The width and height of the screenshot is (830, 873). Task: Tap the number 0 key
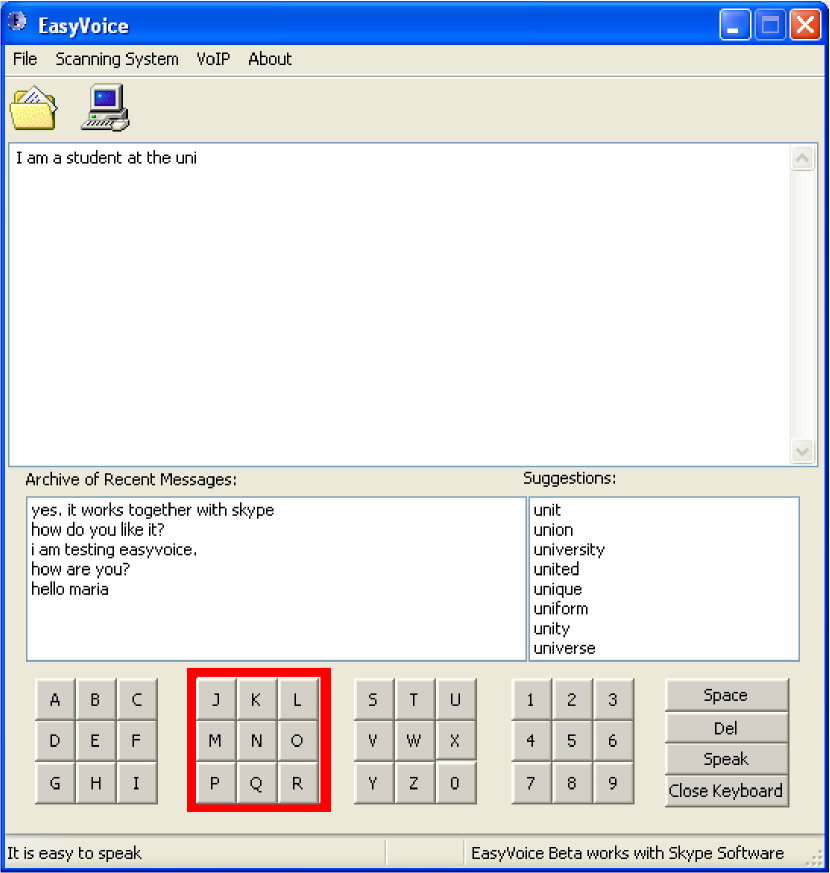(x=455, y=783)
